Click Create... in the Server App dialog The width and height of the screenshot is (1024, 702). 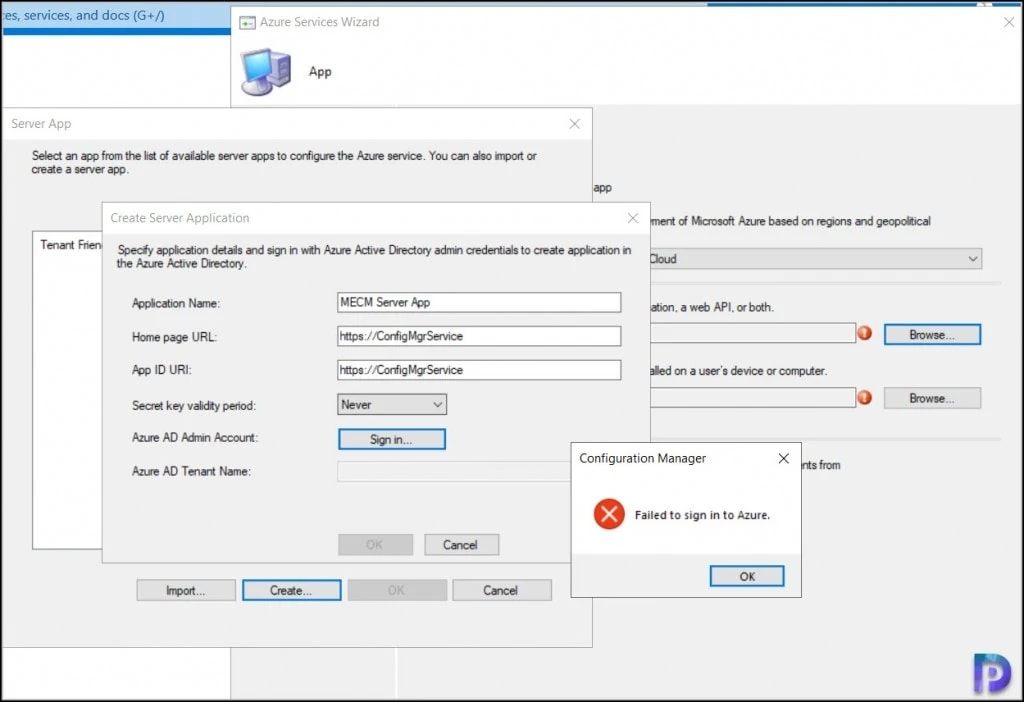pos(291,590)
